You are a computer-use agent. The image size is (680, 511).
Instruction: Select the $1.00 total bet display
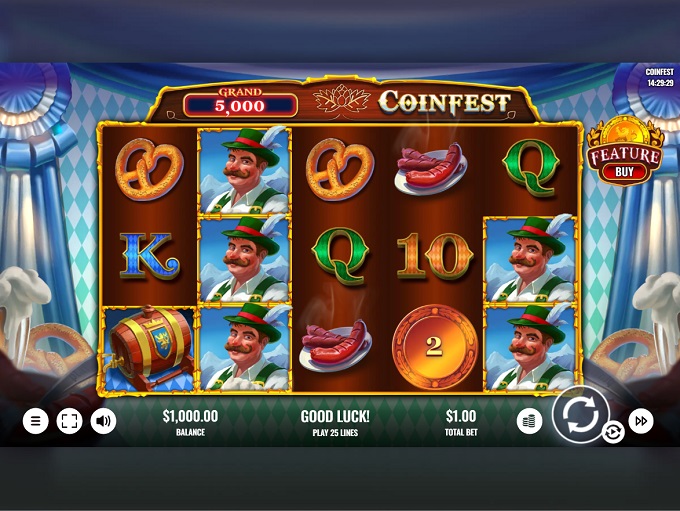pyautogui.click(x=461, y=423)
